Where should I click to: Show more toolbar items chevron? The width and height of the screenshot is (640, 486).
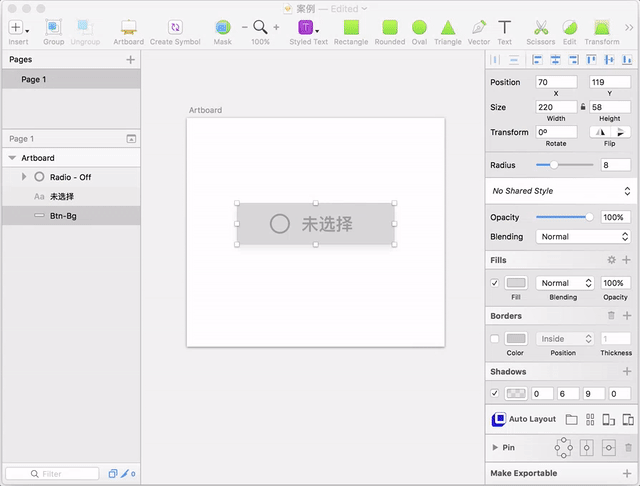[629, 27]
